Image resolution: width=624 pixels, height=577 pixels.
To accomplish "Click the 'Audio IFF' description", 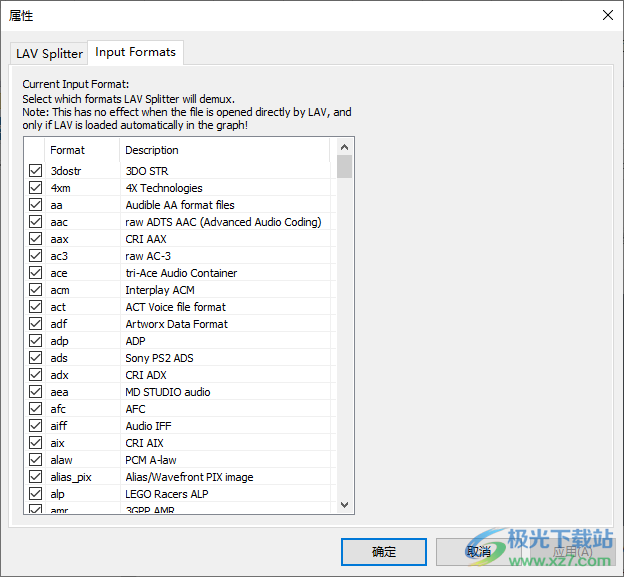I will coord(148,426).
